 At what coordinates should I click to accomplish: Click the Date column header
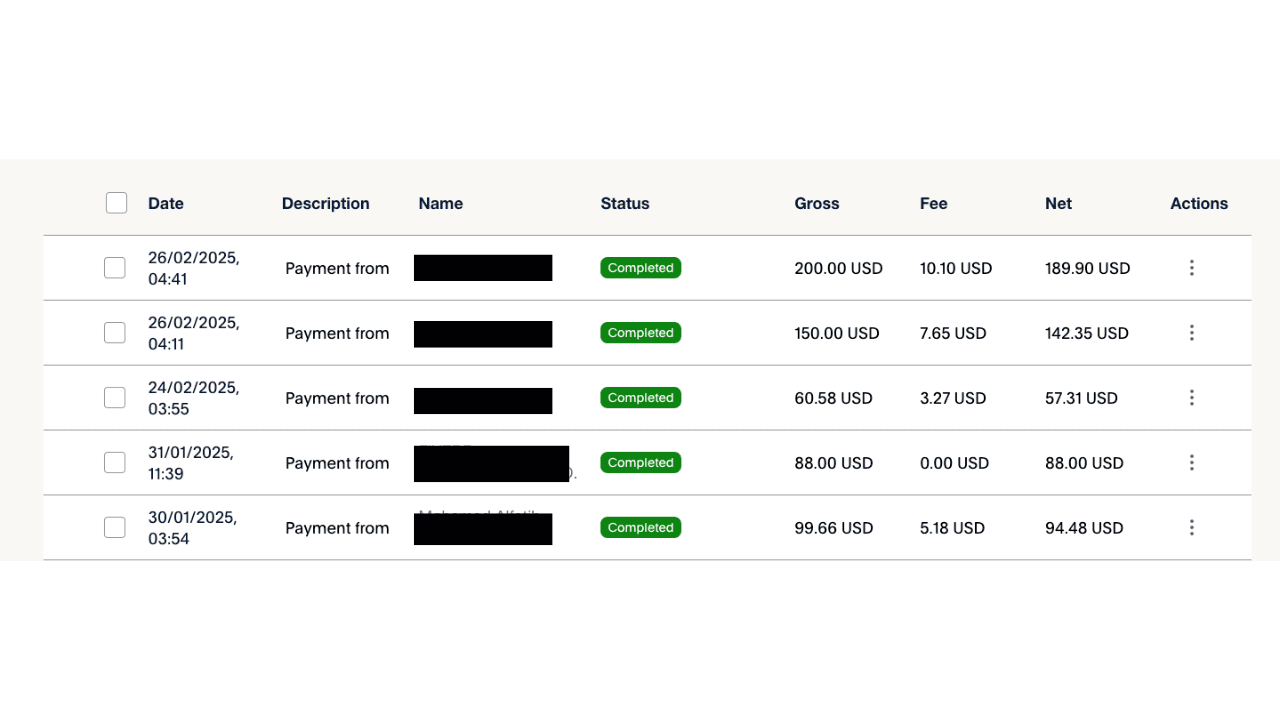166,203
